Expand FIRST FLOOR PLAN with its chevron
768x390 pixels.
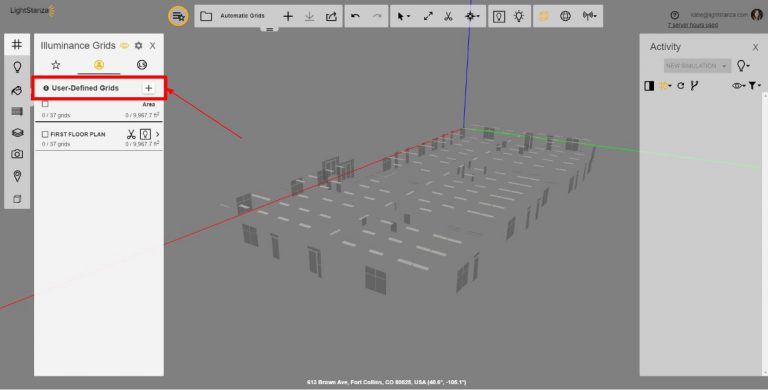(157, 134)
